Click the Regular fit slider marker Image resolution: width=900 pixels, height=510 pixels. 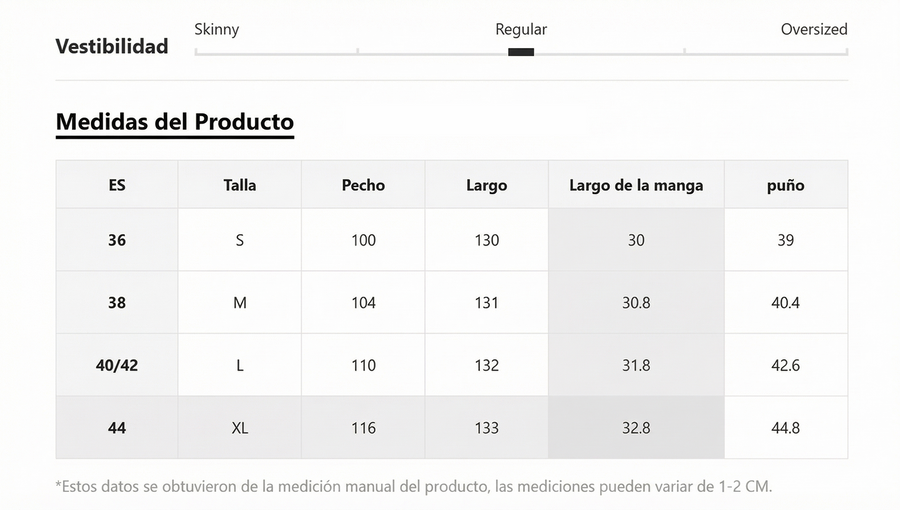[x=521, y=52]
